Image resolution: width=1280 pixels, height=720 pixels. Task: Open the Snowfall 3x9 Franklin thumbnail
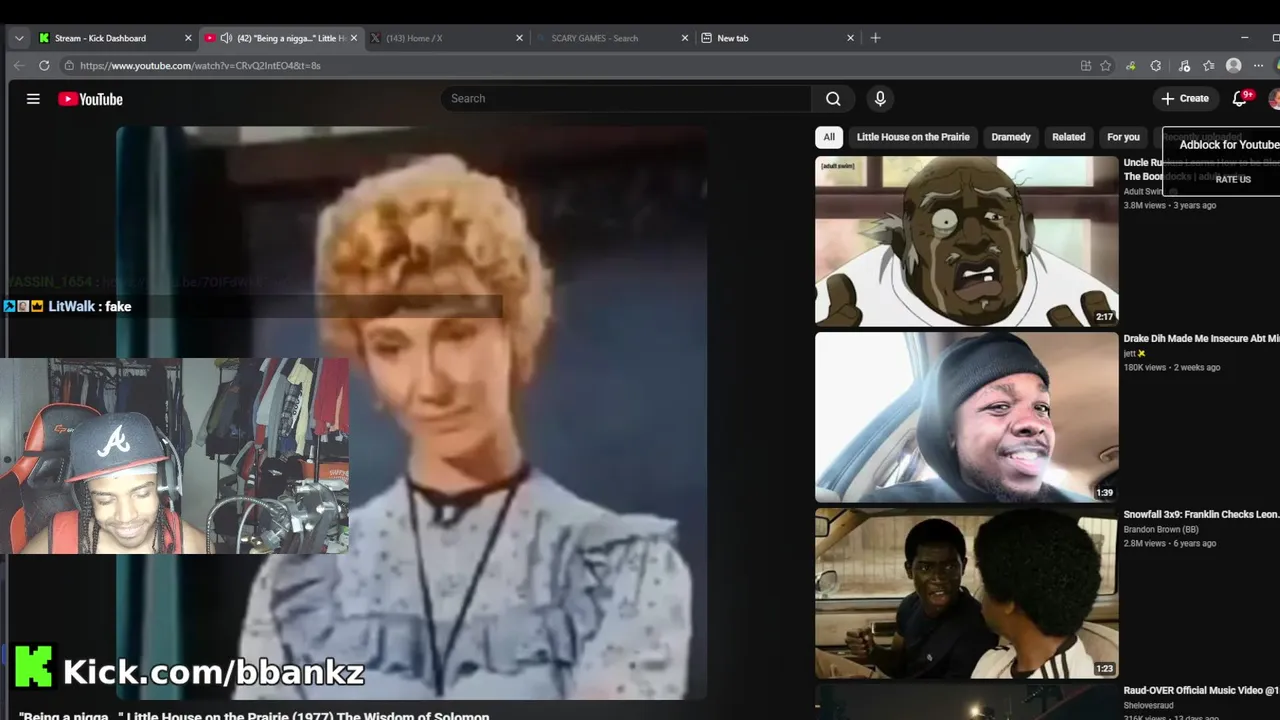point(967,593)
